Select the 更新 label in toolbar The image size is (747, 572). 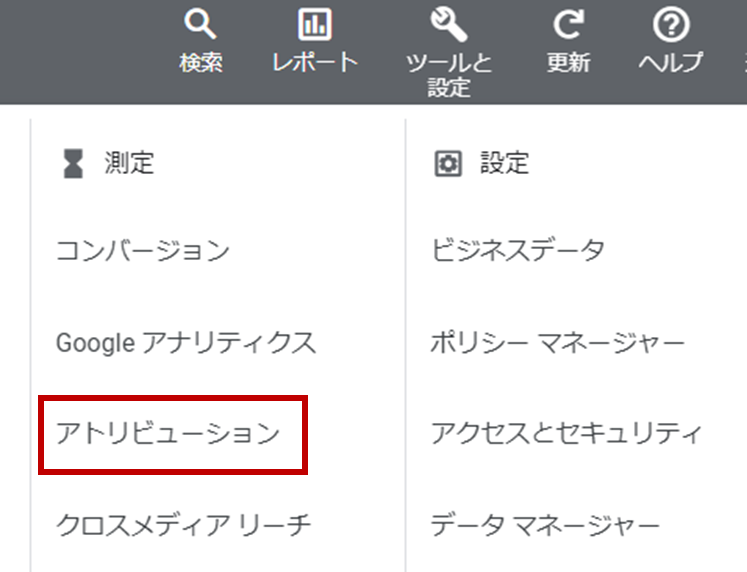[x=568, y=63]
